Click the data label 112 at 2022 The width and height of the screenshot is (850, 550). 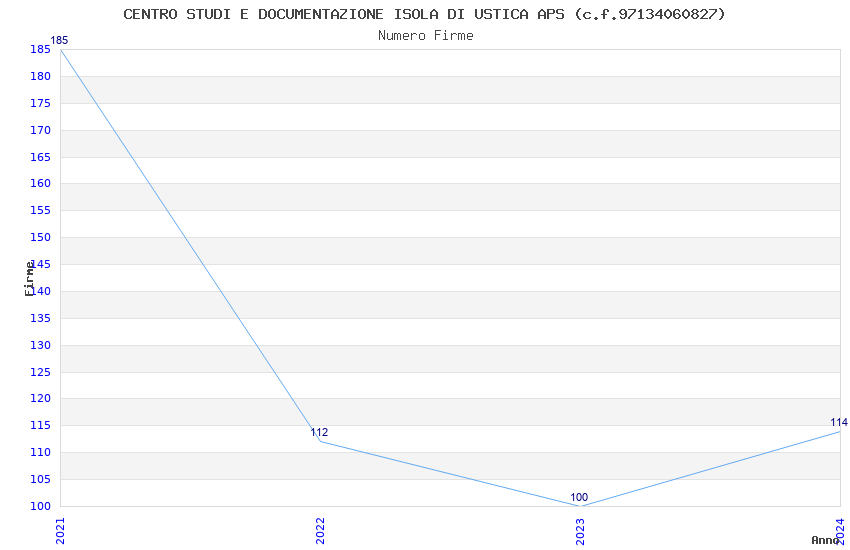(319, 432)
